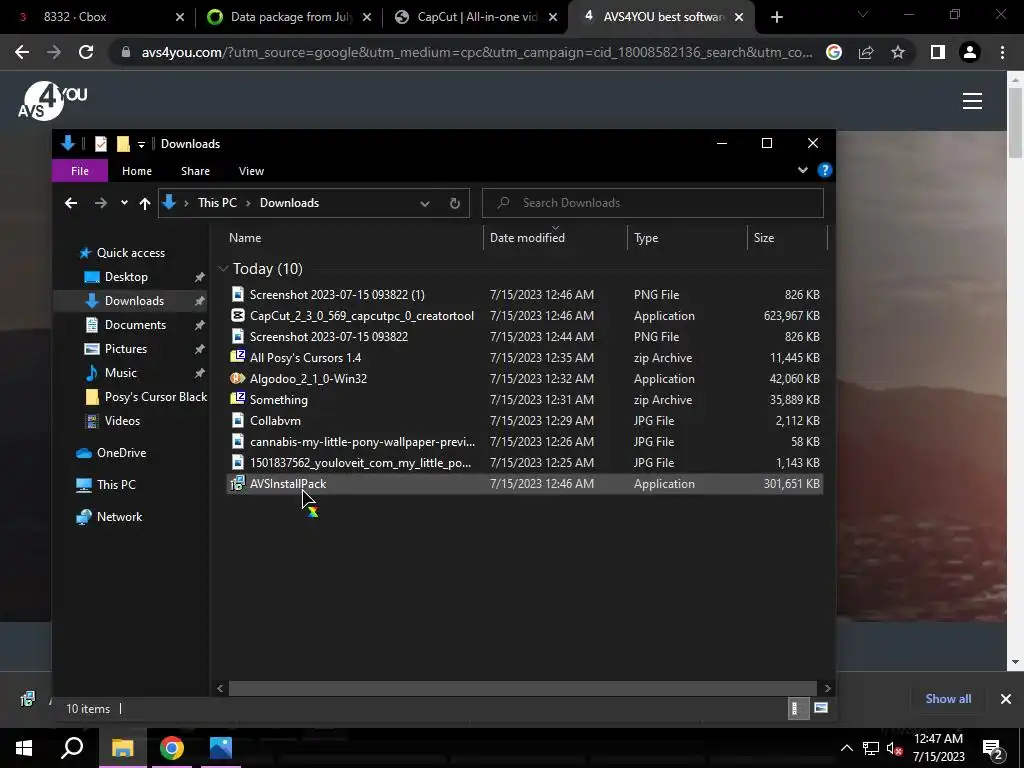The height and width of the screenshot is (768, 1024).
Task: Show hidden system tray icons
Action: [x=846, y=748]
